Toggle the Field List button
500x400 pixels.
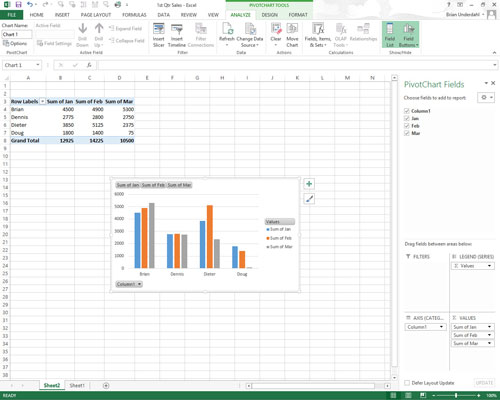(x=390, y=35)
